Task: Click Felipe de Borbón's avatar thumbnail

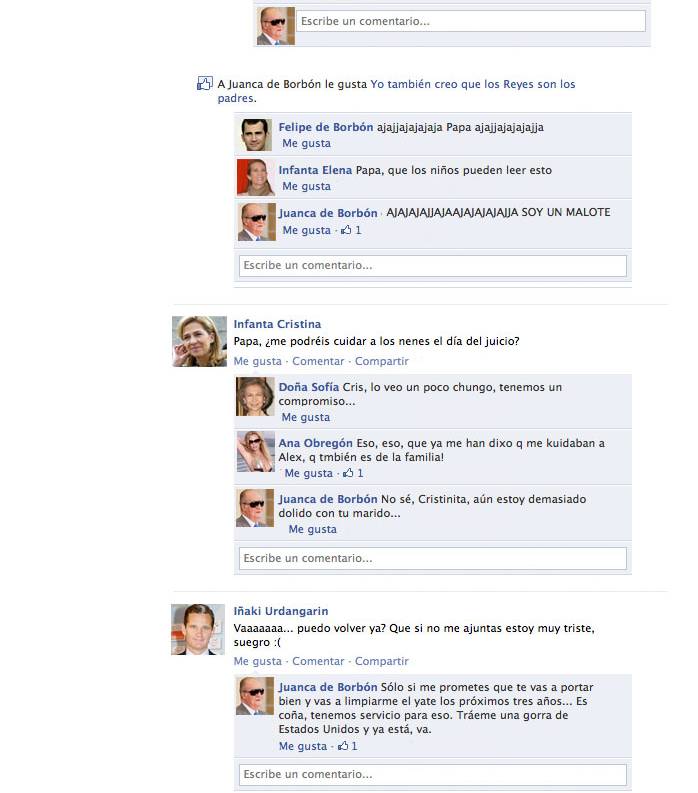Action: point(255,135)
